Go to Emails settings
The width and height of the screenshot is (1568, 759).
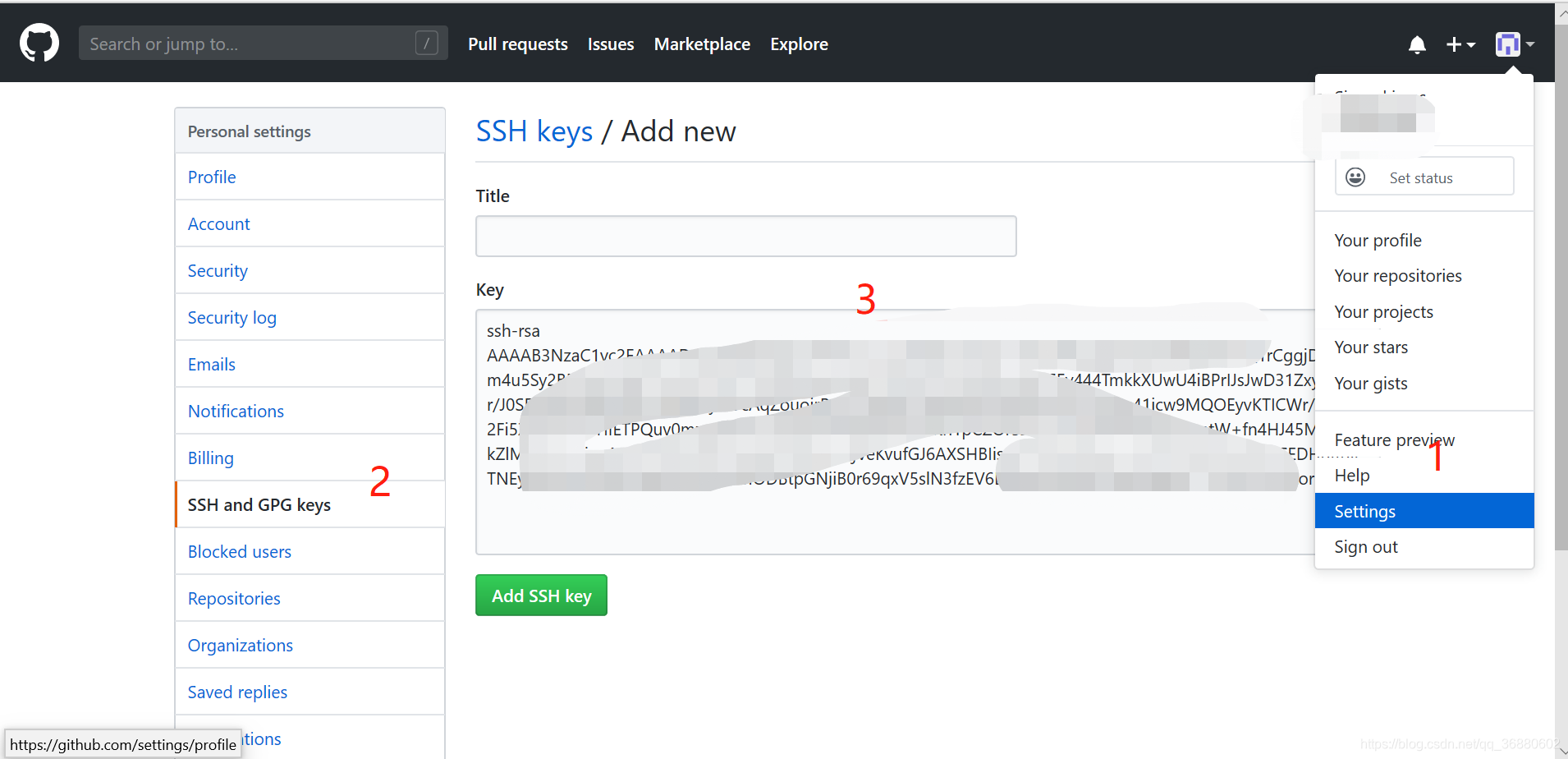click(x=309, y=364)
